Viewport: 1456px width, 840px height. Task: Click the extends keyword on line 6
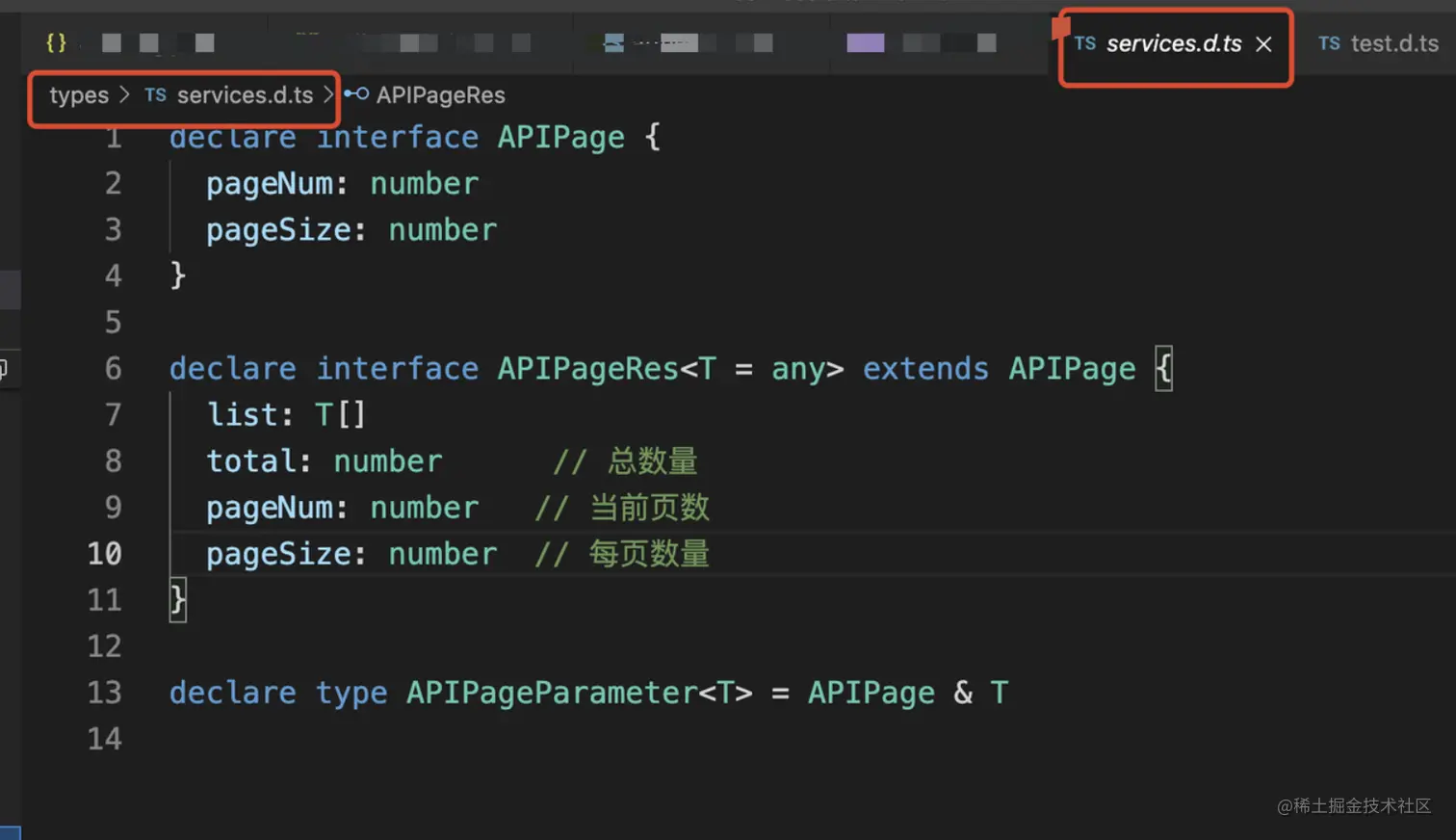tap(925, 368)
